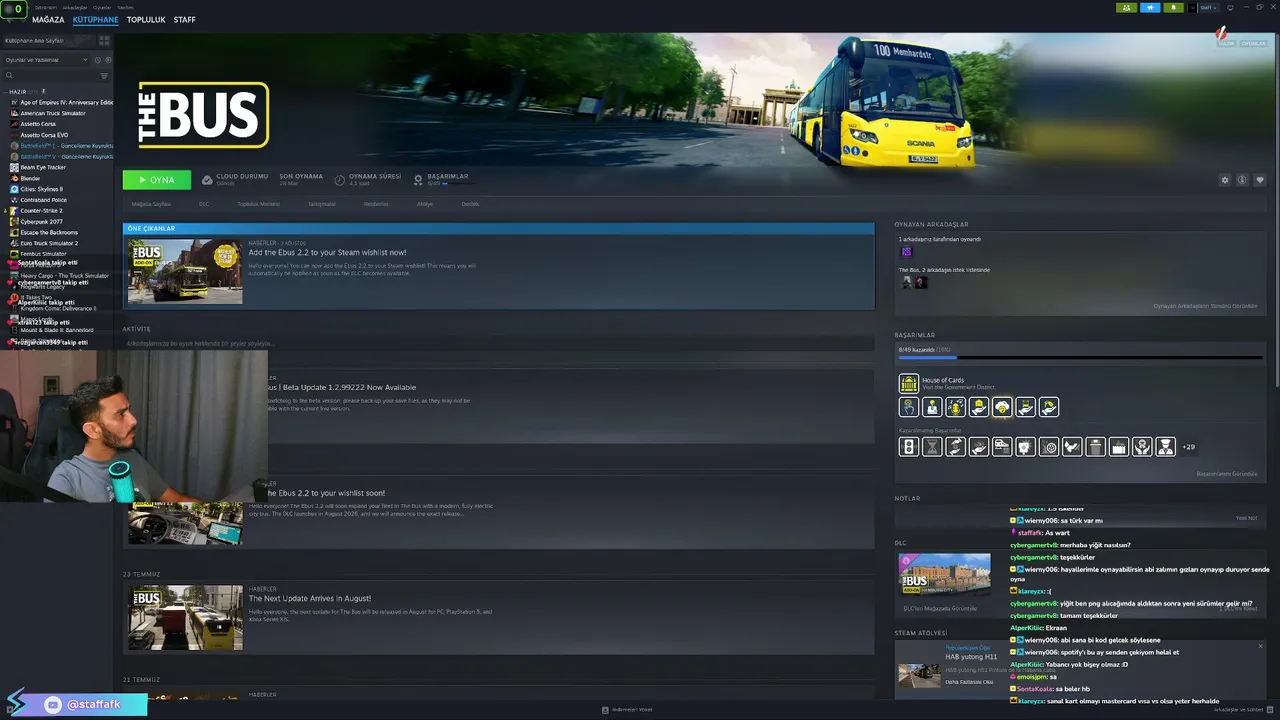
Task: Open the Ebus 2.2 wishlist news thumbnail
Action: [x=185, y=271]
